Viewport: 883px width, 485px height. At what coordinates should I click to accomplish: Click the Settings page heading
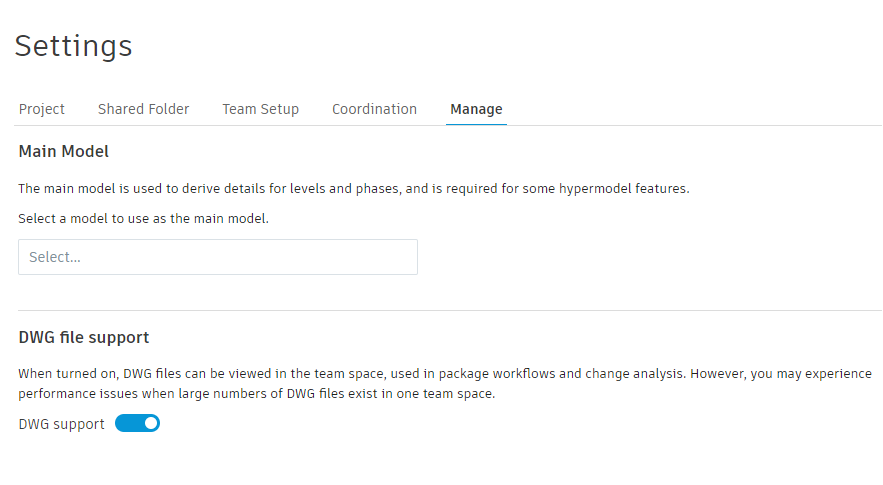(73, 46)
